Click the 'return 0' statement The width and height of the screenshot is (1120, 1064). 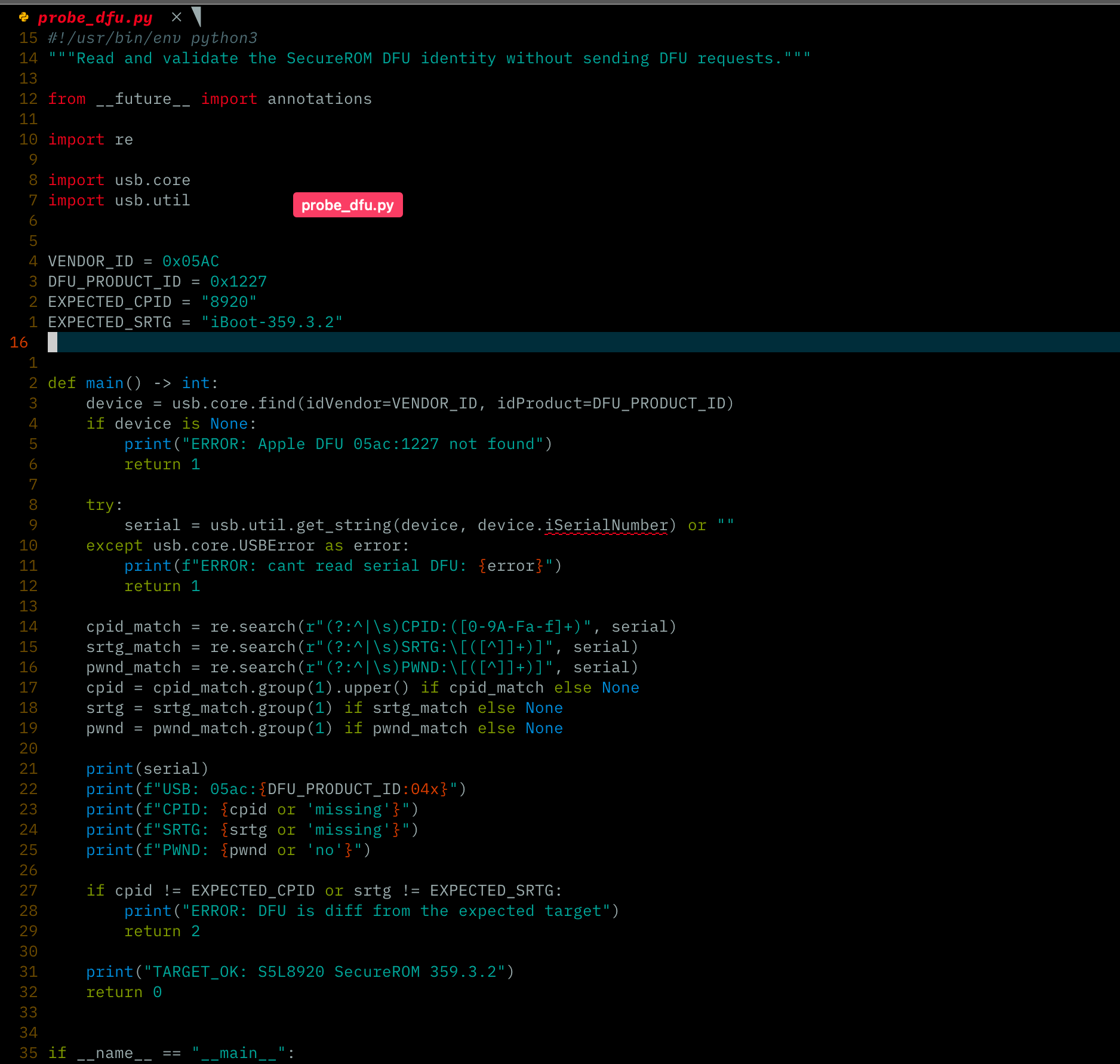point(124,992)
